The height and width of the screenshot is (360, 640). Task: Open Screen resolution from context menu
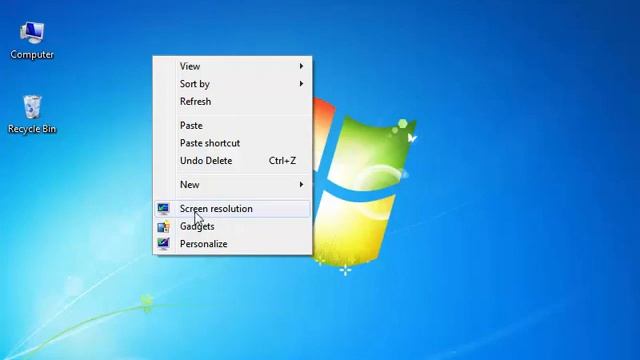232,209
